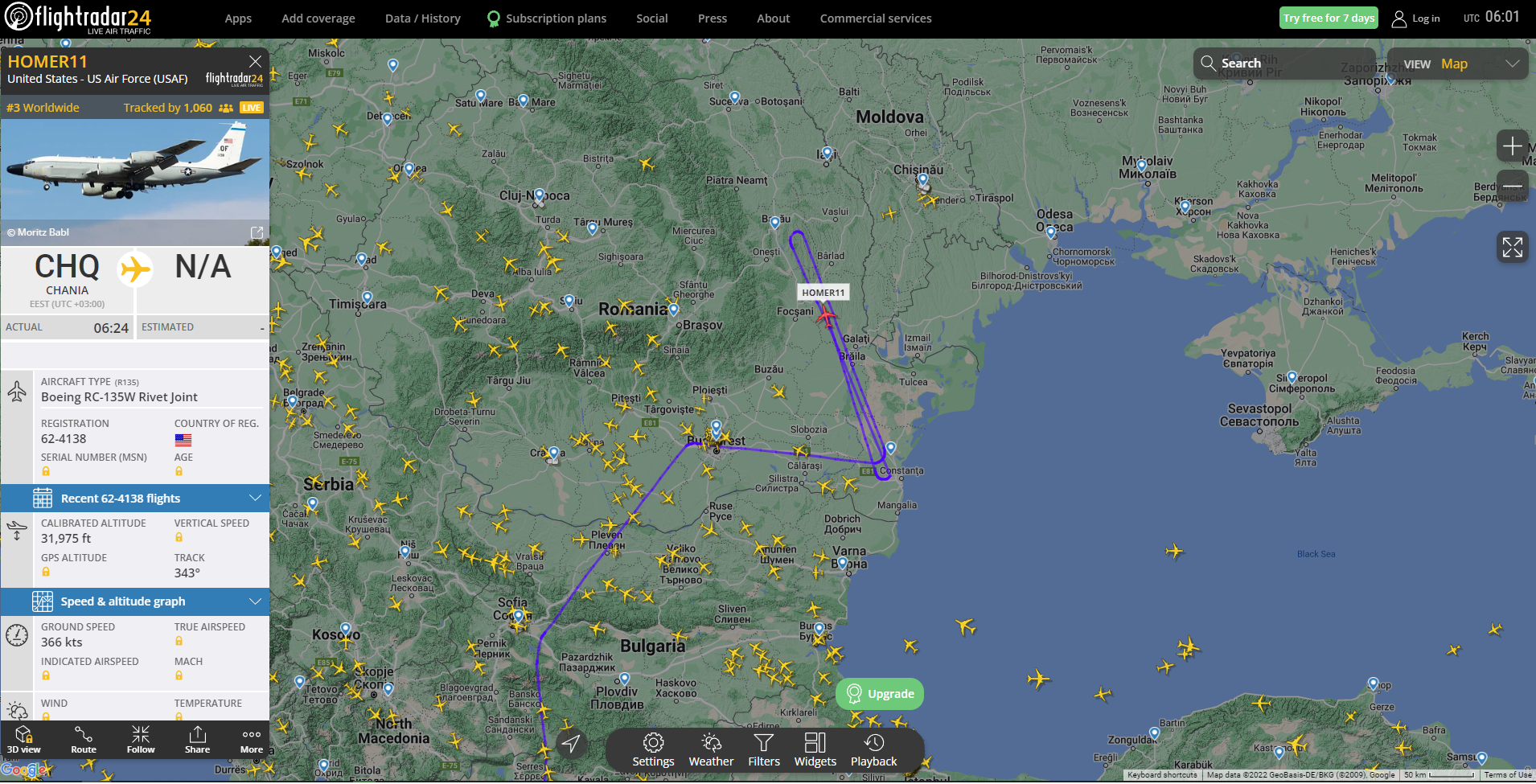Click the locked Vertical speed icon
The width and height of the screenshot is (1536, 784).
[x=179, y=538]
